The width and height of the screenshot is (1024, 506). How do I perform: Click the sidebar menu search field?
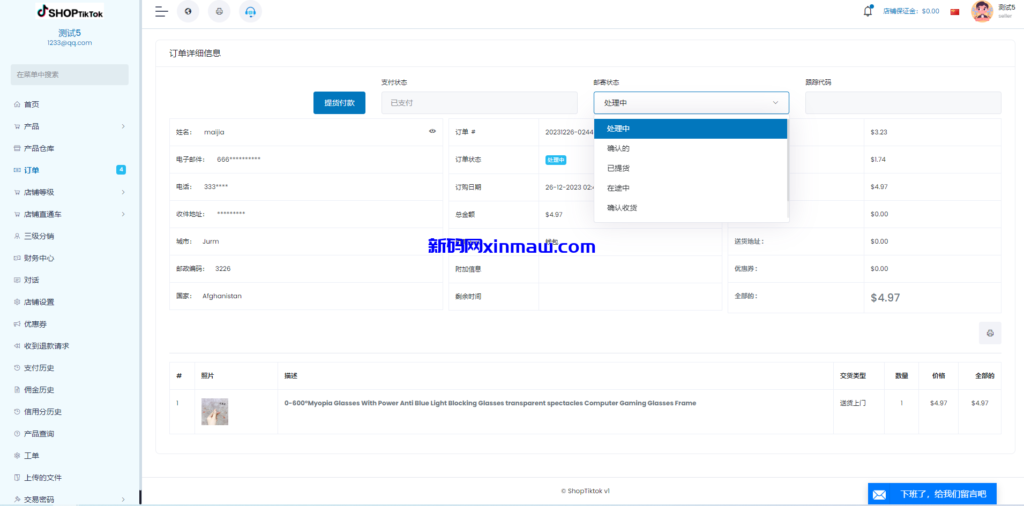coord(70,74)
